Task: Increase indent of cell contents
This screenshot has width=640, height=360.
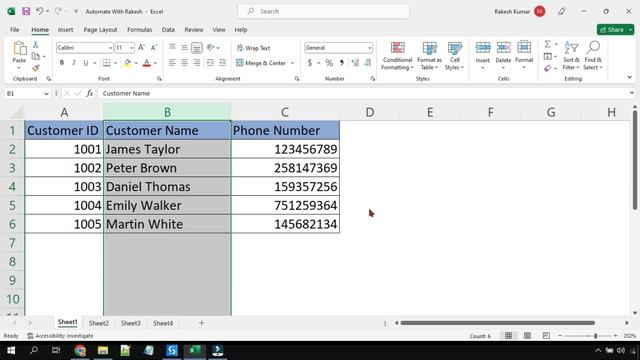Action: tap(222, 63)
